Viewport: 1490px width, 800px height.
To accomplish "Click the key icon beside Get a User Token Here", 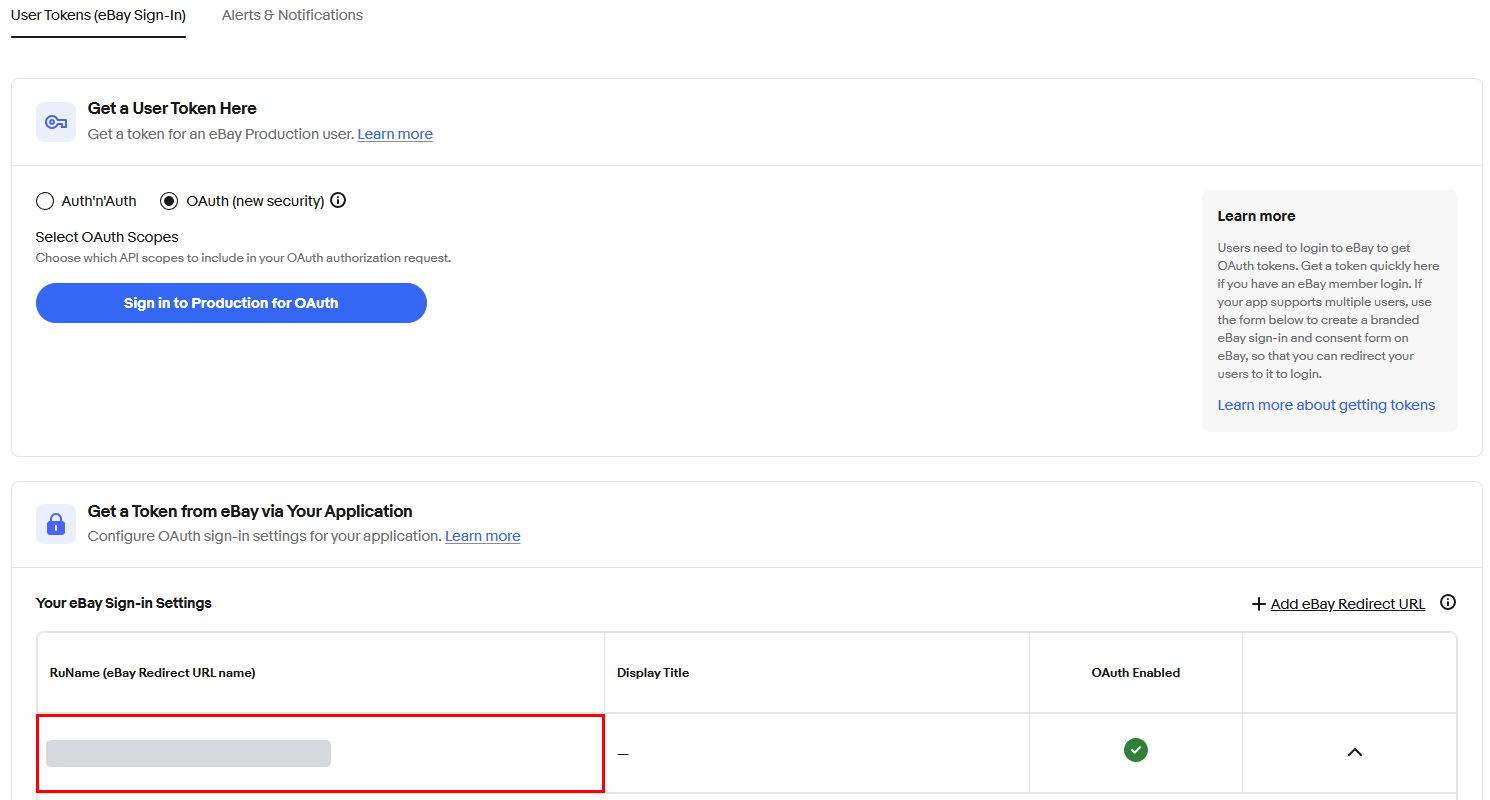I will pos(56,122).
